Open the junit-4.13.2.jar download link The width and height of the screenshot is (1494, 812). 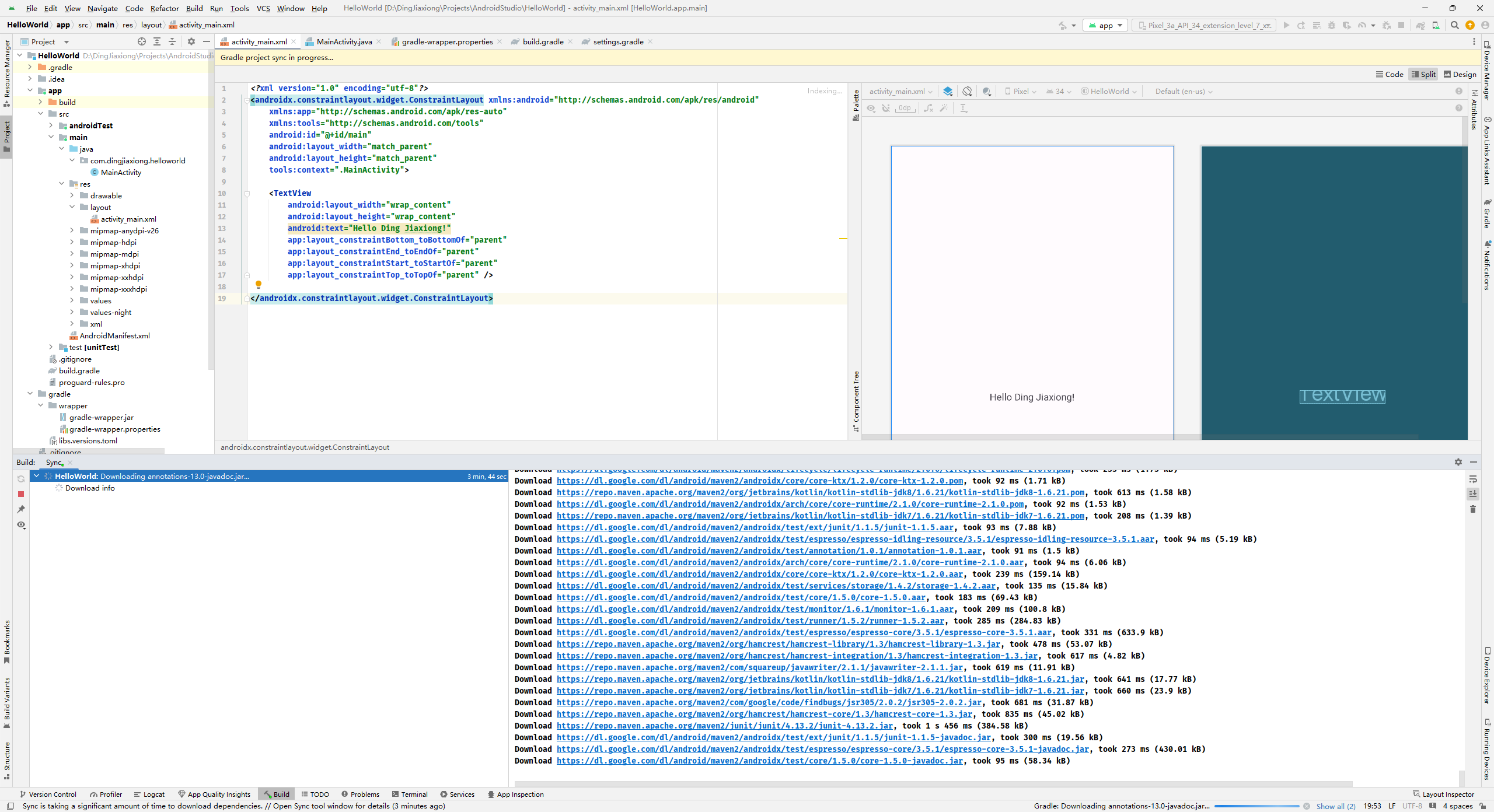[x=725, y=726]
